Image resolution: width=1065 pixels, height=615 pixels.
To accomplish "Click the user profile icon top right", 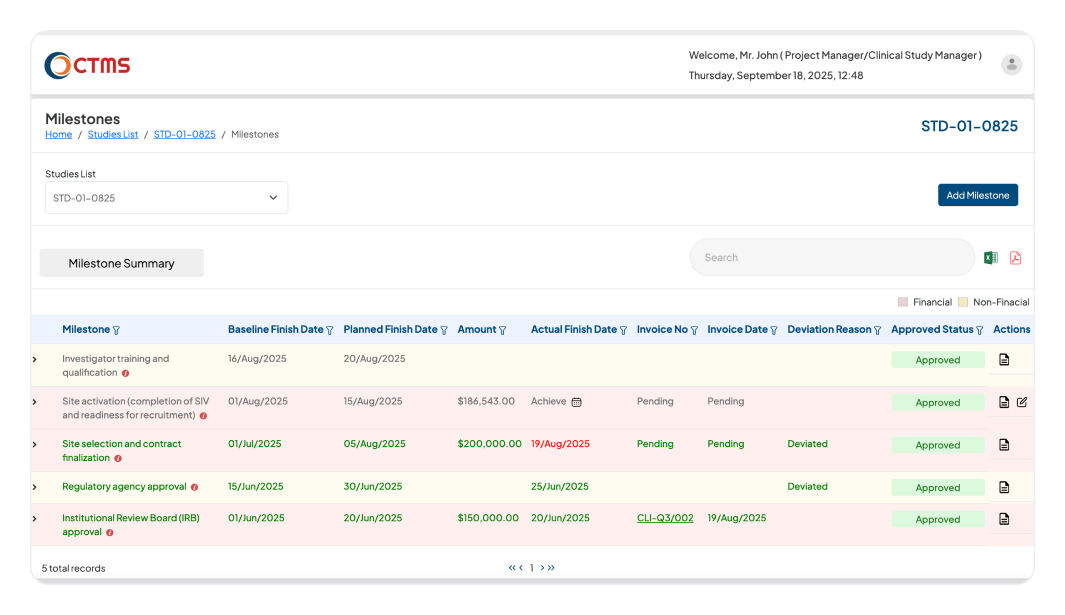I will click(1011, 64).
